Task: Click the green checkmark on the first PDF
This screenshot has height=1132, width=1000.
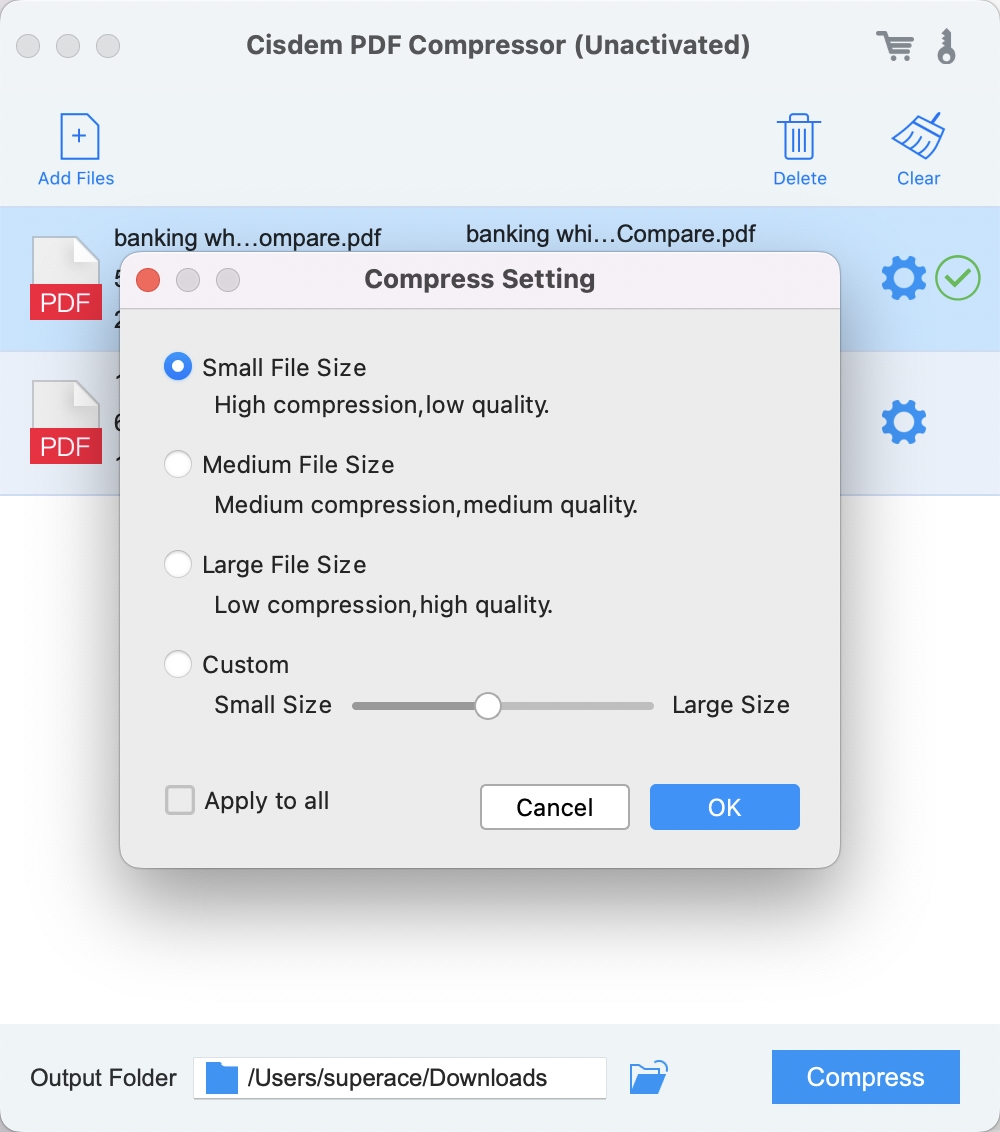Action: click(957, 279)
